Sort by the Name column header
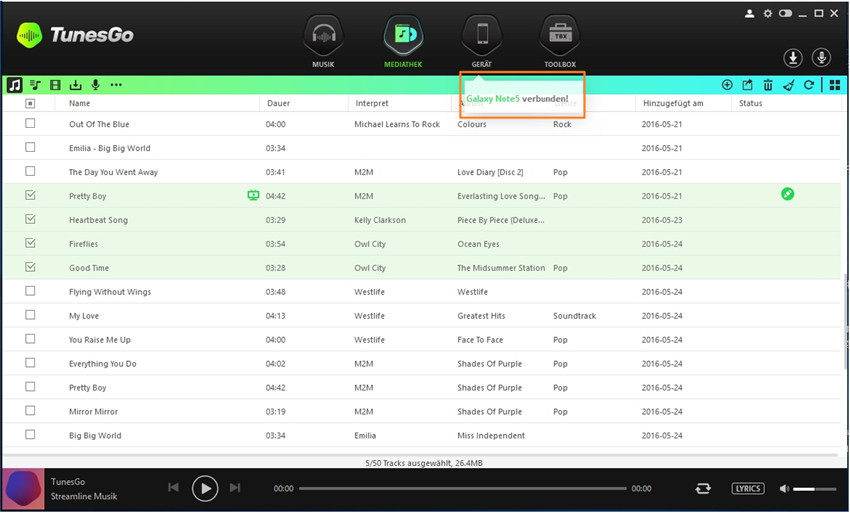 pos(80,103)
